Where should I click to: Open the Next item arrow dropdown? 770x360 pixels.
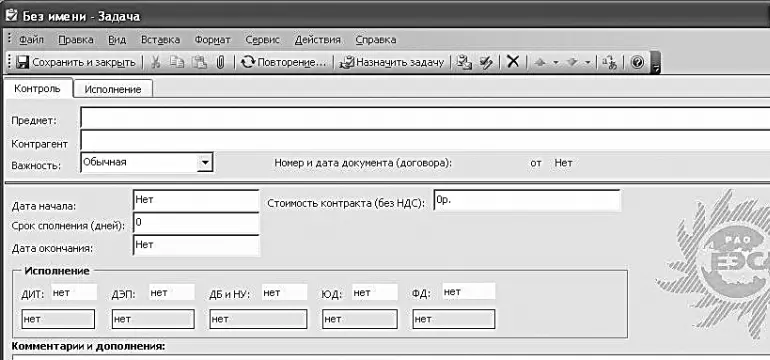tap(587, 62)
